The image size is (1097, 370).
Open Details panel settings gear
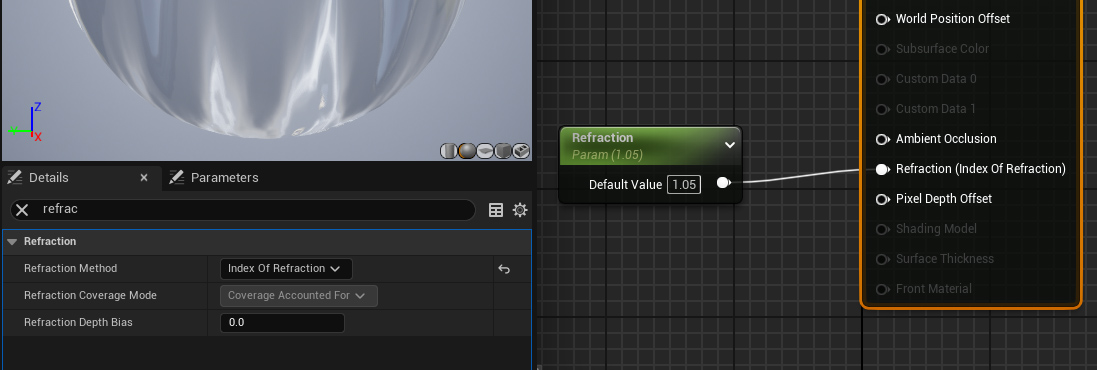click(520, 210)
